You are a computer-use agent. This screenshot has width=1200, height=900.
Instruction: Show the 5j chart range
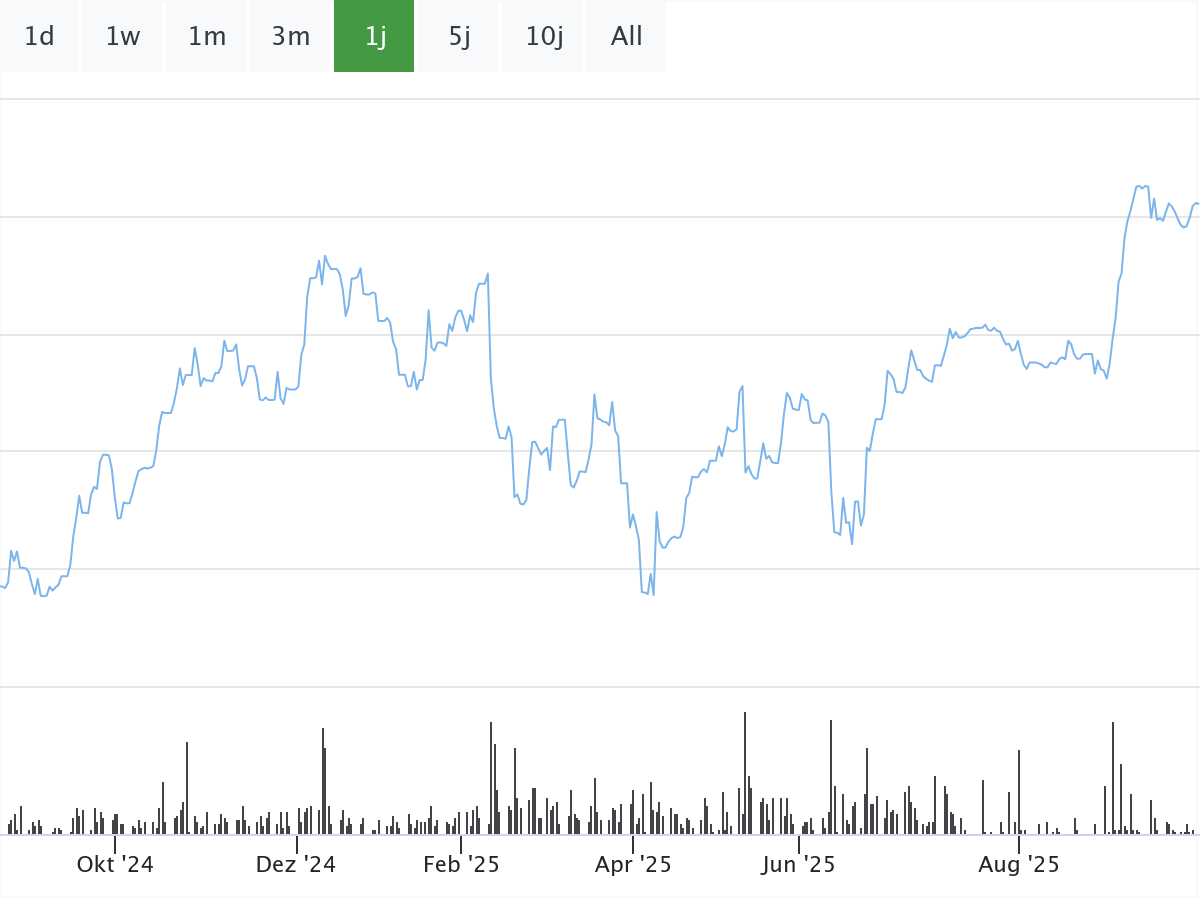pyautogui.click(x=459, y=37)
